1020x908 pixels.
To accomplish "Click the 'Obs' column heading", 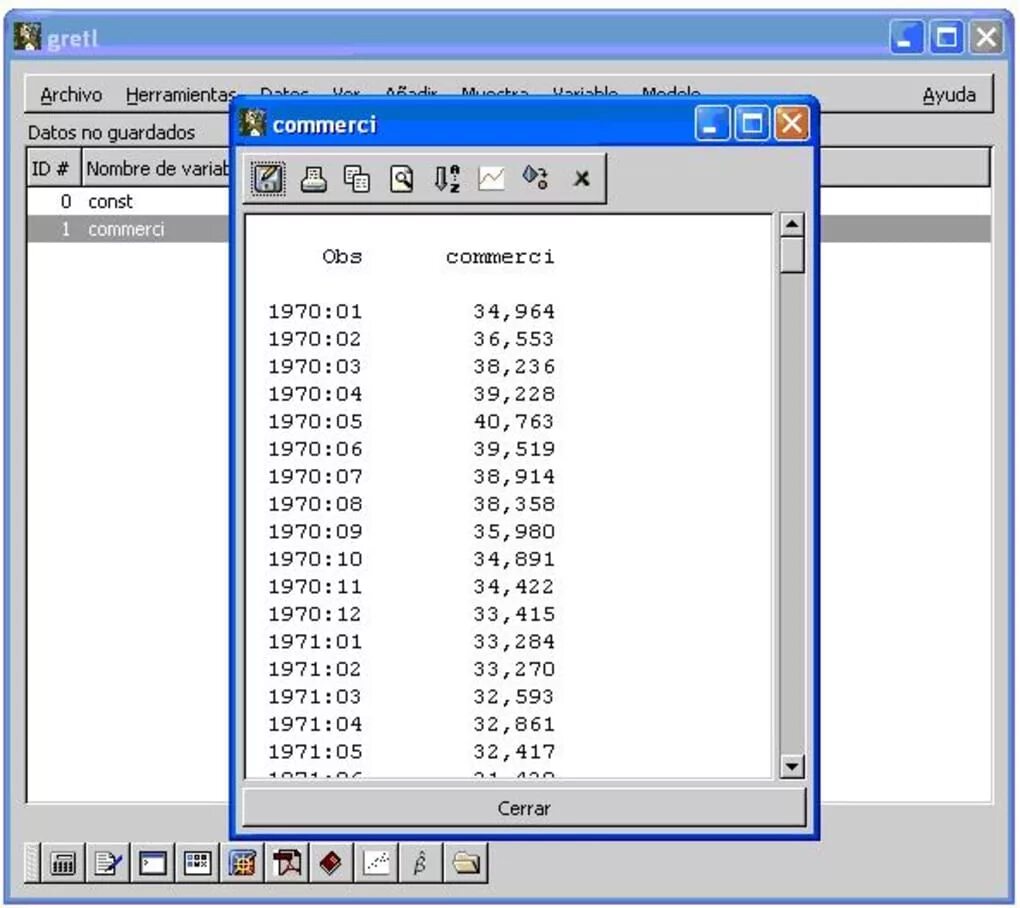I will click(342, 256).
